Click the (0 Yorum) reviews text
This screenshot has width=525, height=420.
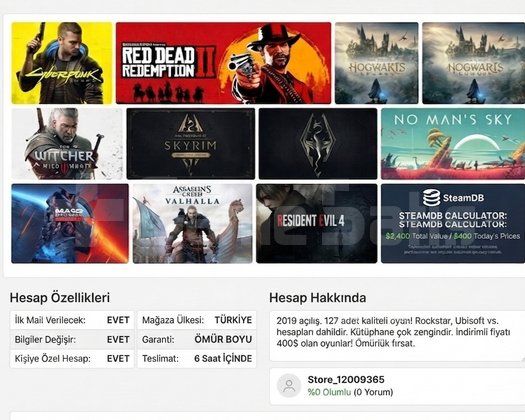coord(373,392)
